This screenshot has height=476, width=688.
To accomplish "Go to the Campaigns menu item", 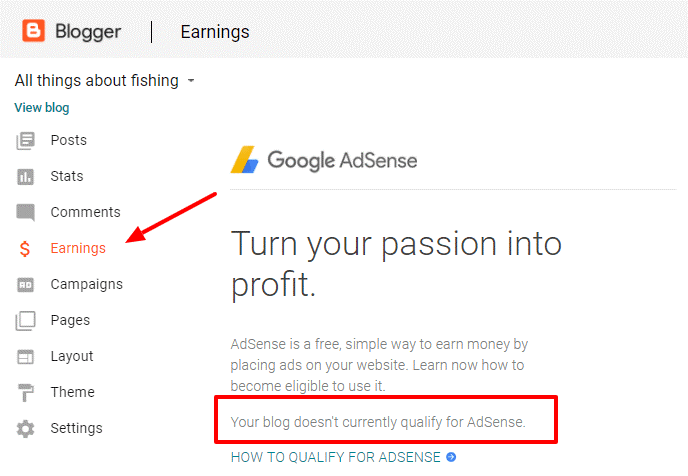I will point(86,285).
